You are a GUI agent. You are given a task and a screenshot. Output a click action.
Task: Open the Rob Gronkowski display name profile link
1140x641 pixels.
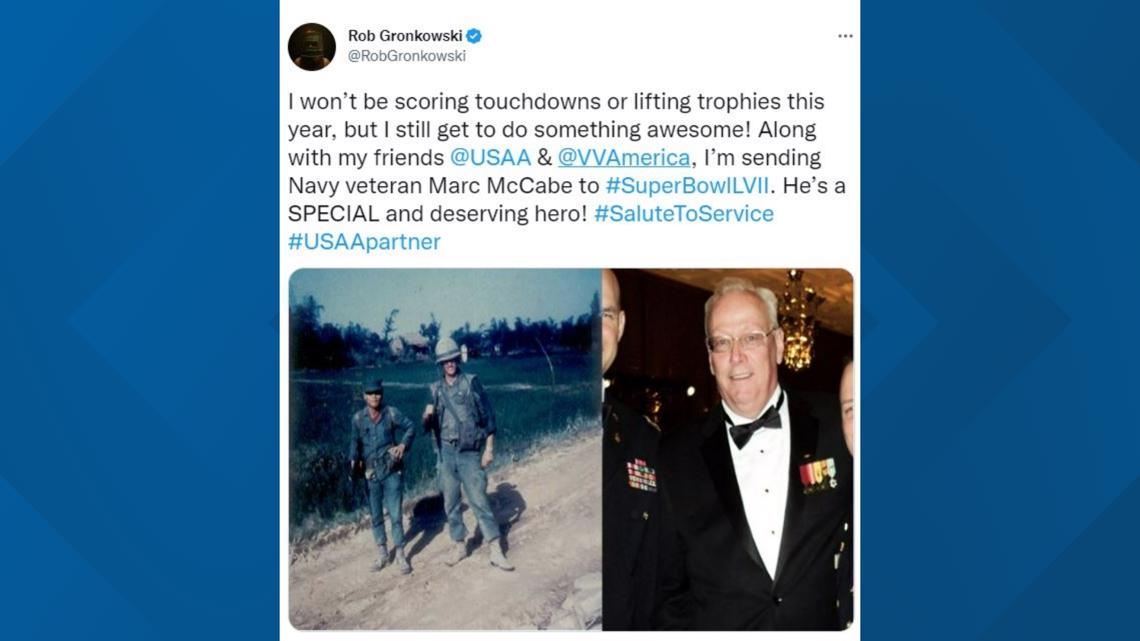coord(405,36)
